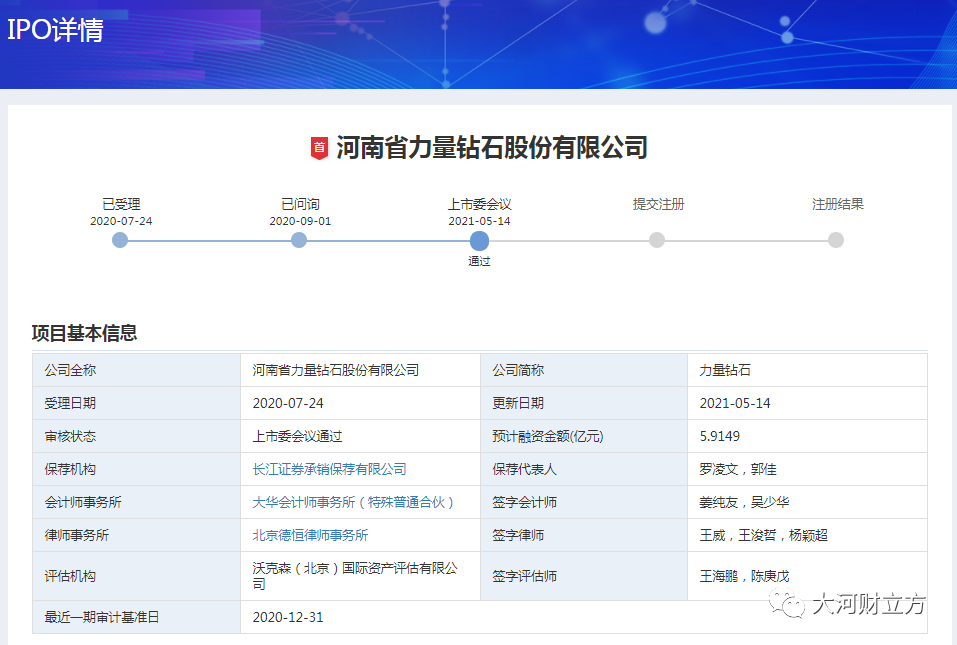The height and width of the screenshot is (645, 957).
Task: Click the 审核状态 label cell
Action: [x=137, y=436]
